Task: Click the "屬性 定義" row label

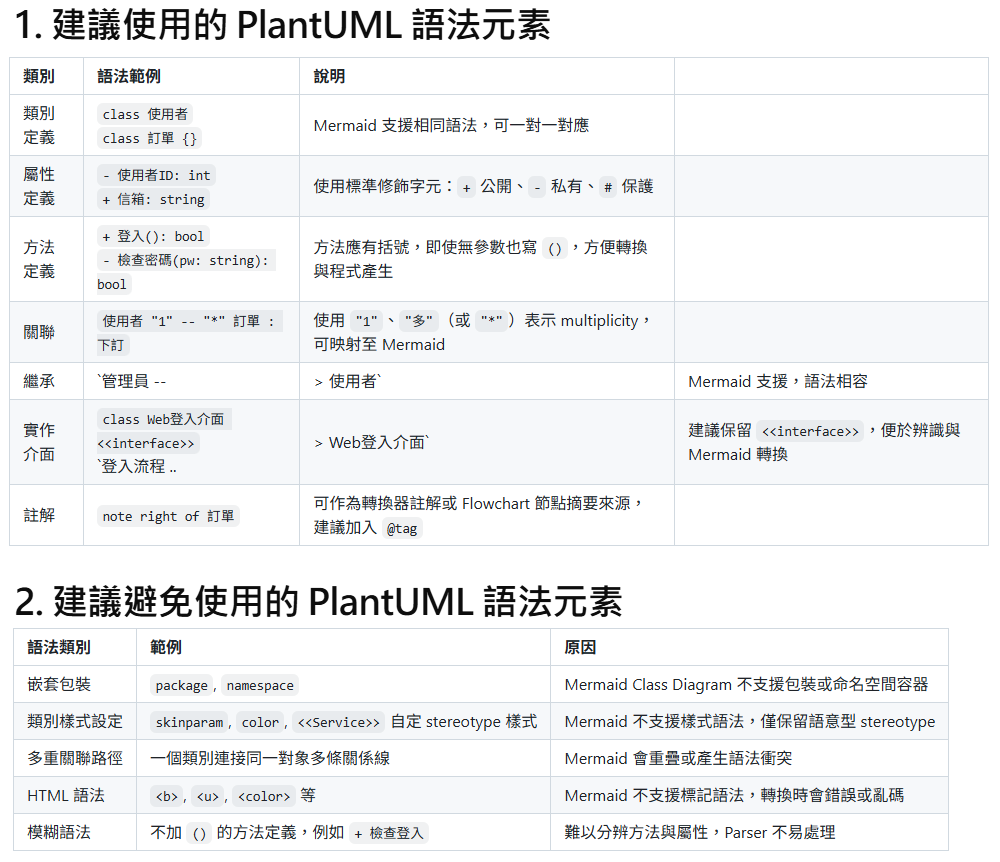Action: tap(39, 186)
